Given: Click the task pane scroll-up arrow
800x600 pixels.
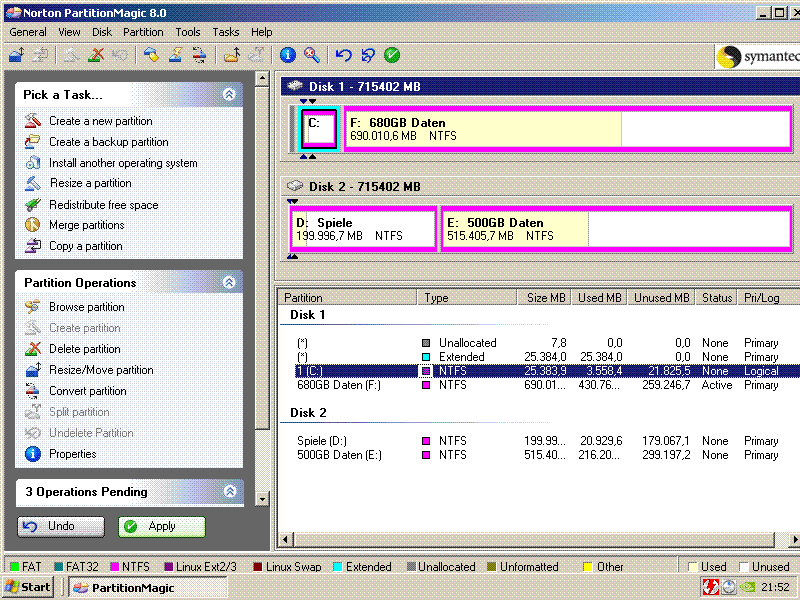Looking at the screenshot, I should click(x=262, y=79).
